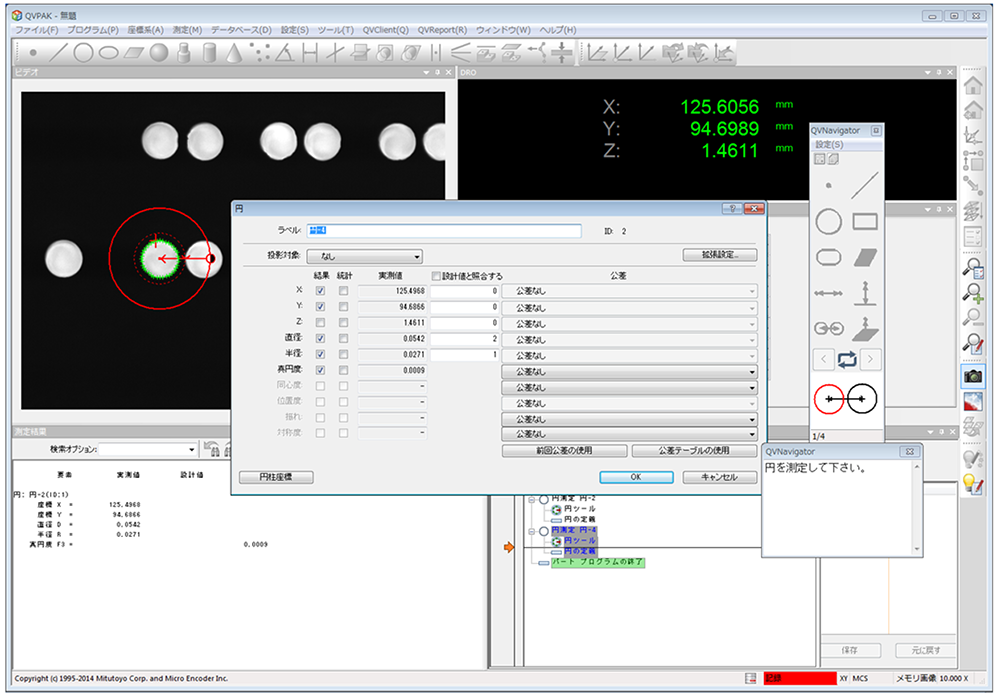Click the camera icon in right sidebar

pyautogui.click(x=972, y=376)
